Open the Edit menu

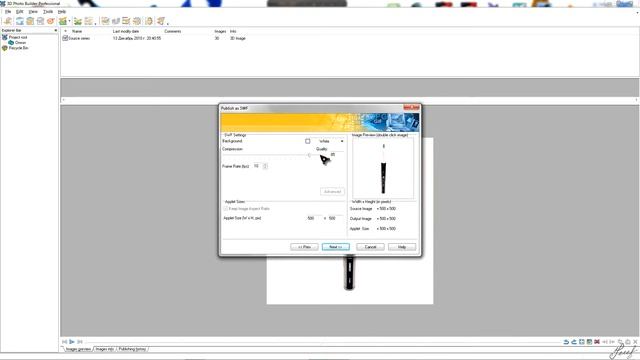tap(20, 12)
